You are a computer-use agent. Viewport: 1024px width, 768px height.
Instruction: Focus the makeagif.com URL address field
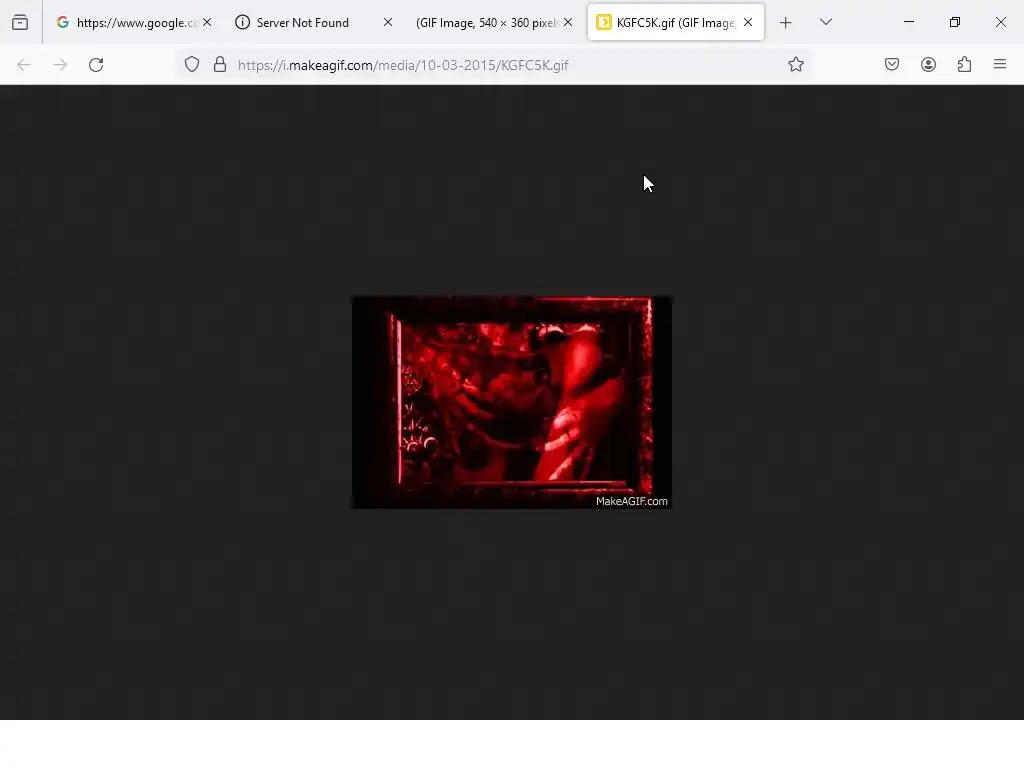point(496,65)
